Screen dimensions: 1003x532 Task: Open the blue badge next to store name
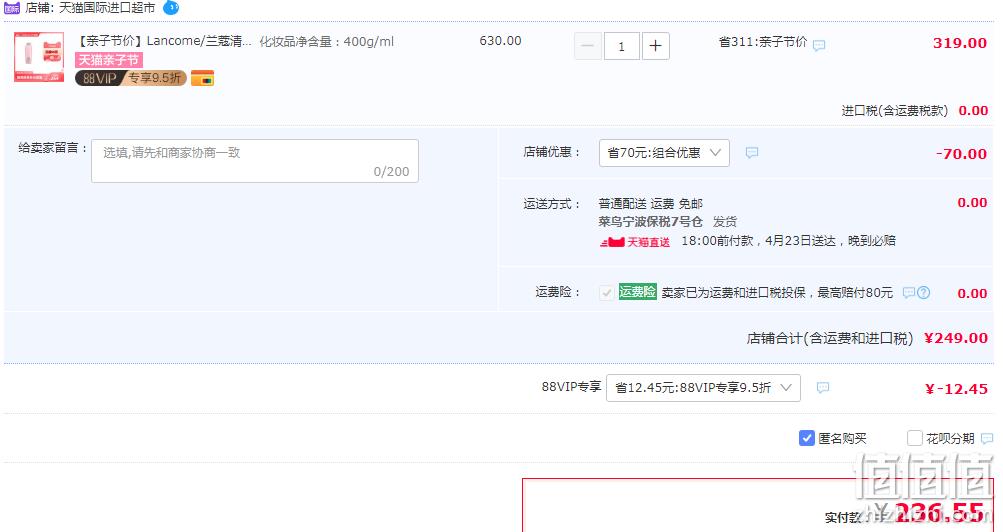coord(171,8)
